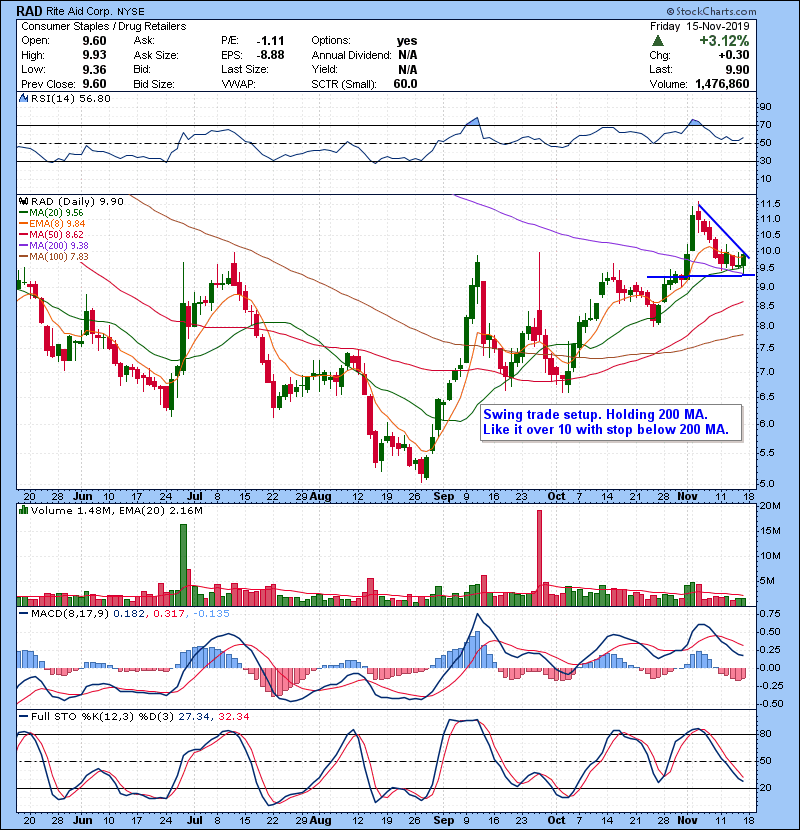
Task: Click the Volume bars legend icon
Action: click(x=24, y=511)
